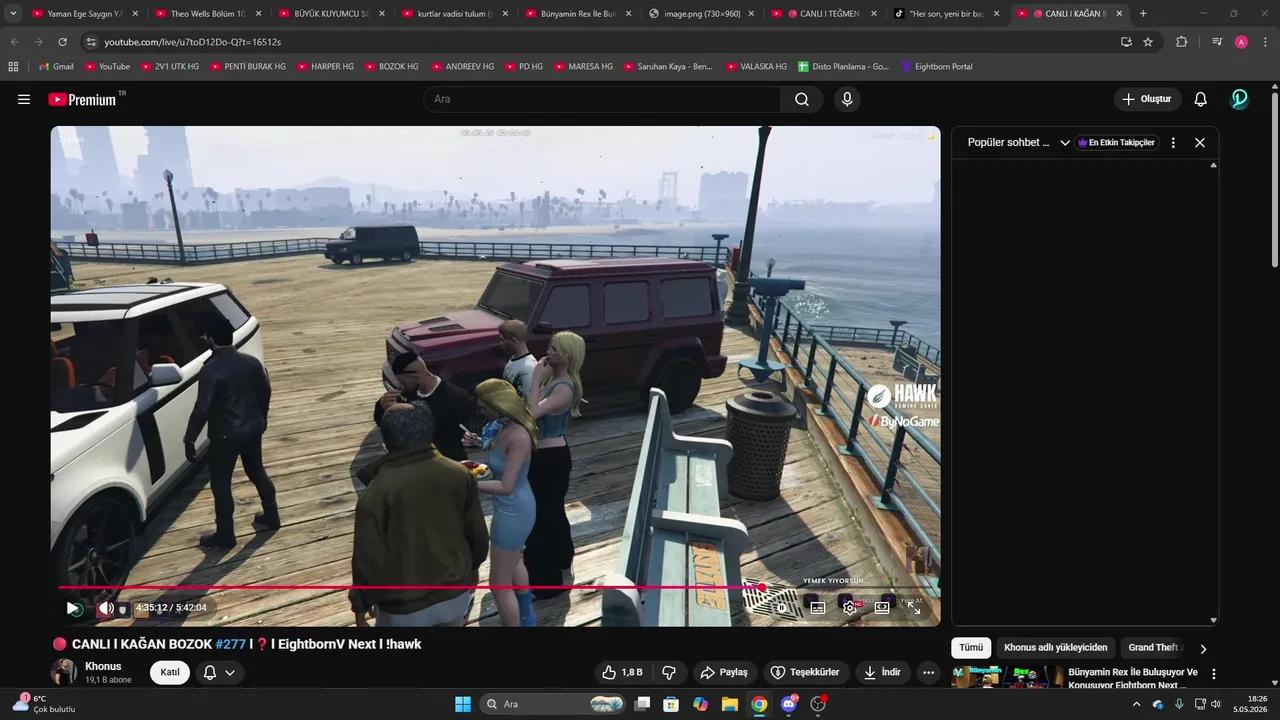
Task: Open the 'Eightborn Portal' bookmark
Action: [x=936, y=66]
